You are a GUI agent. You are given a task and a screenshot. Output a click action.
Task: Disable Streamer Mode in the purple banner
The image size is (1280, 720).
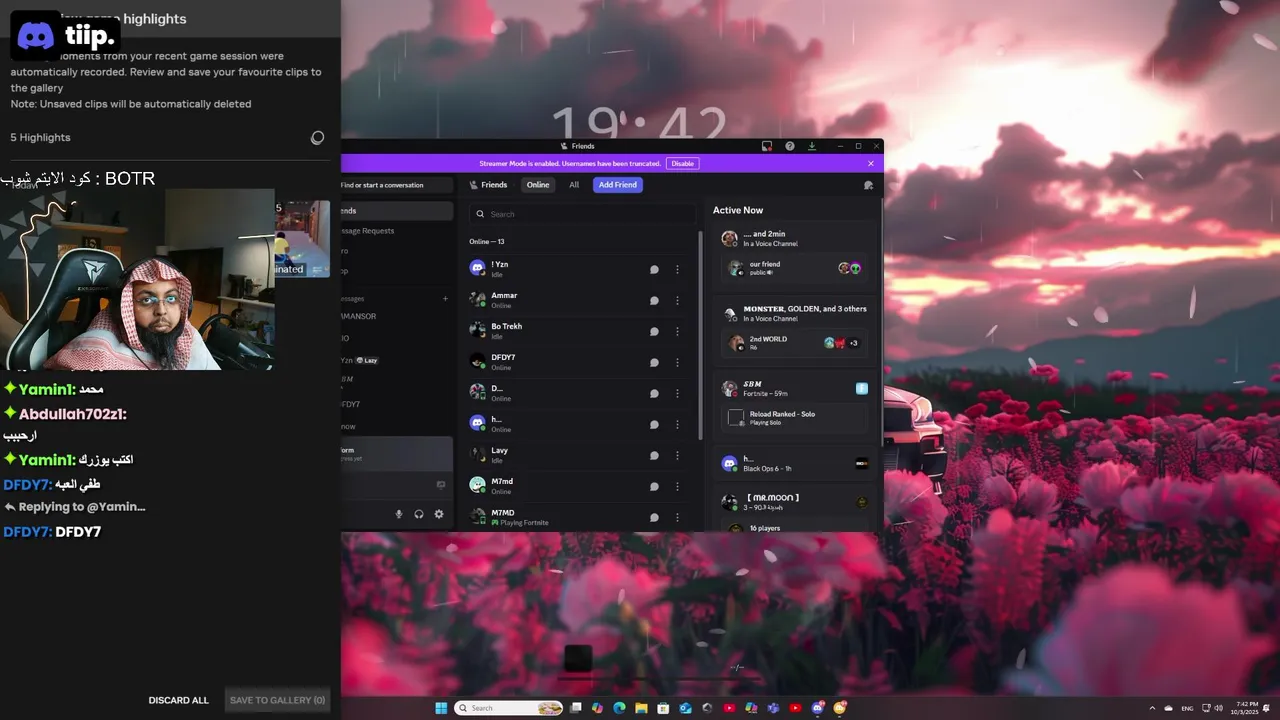(x=682, y=163)
